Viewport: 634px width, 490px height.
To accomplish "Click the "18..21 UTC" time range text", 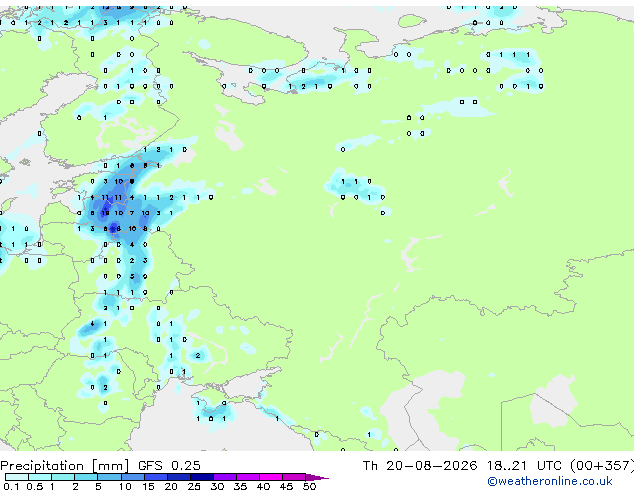I will [524, 466].
